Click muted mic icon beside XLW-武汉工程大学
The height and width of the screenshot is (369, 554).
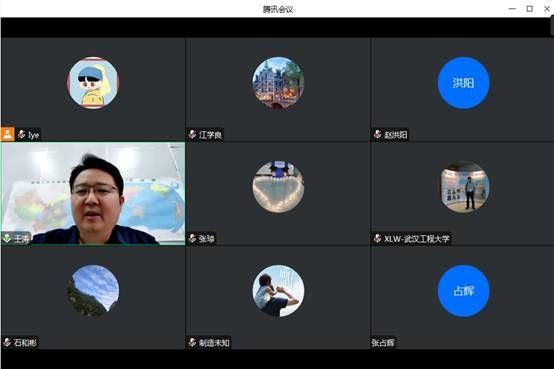pyautogui.click(x=377, y=238)
